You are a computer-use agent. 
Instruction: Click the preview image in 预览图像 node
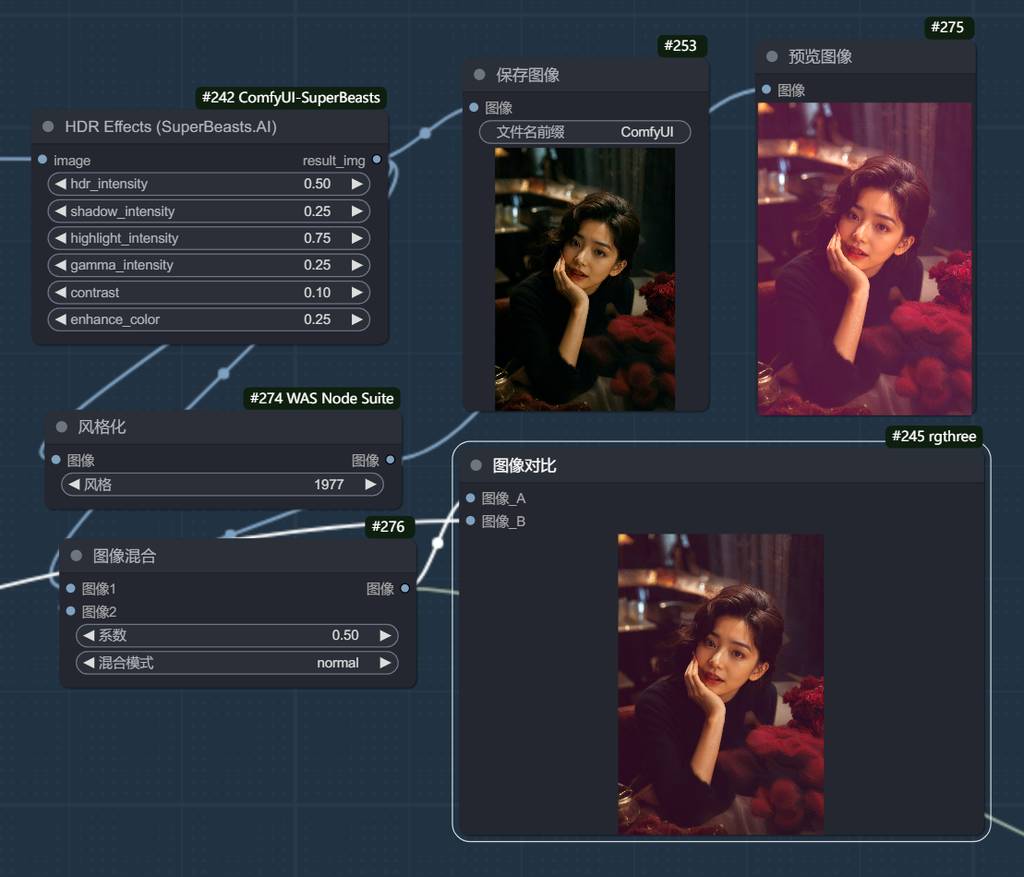[864, 258]
